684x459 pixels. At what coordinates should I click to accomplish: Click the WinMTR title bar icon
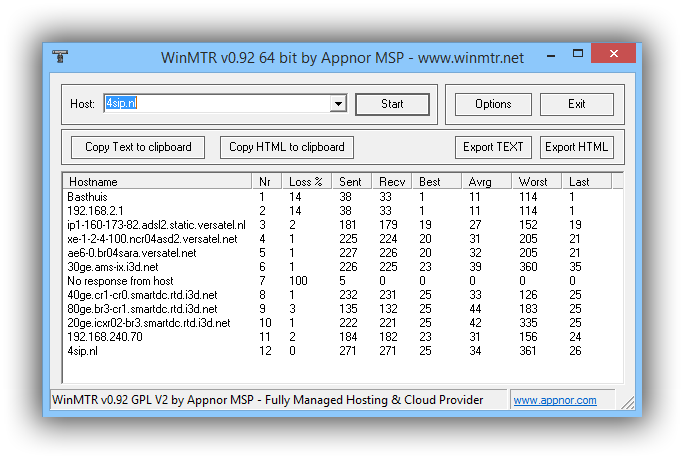[x=61, y=57]
